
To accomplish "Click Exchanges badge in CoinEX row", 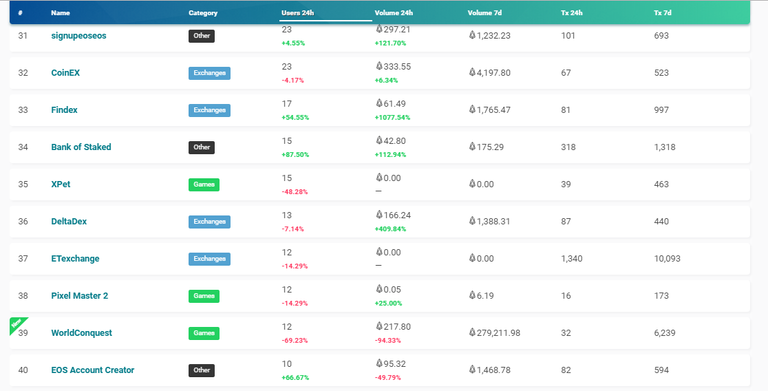I will pos(209,73).
